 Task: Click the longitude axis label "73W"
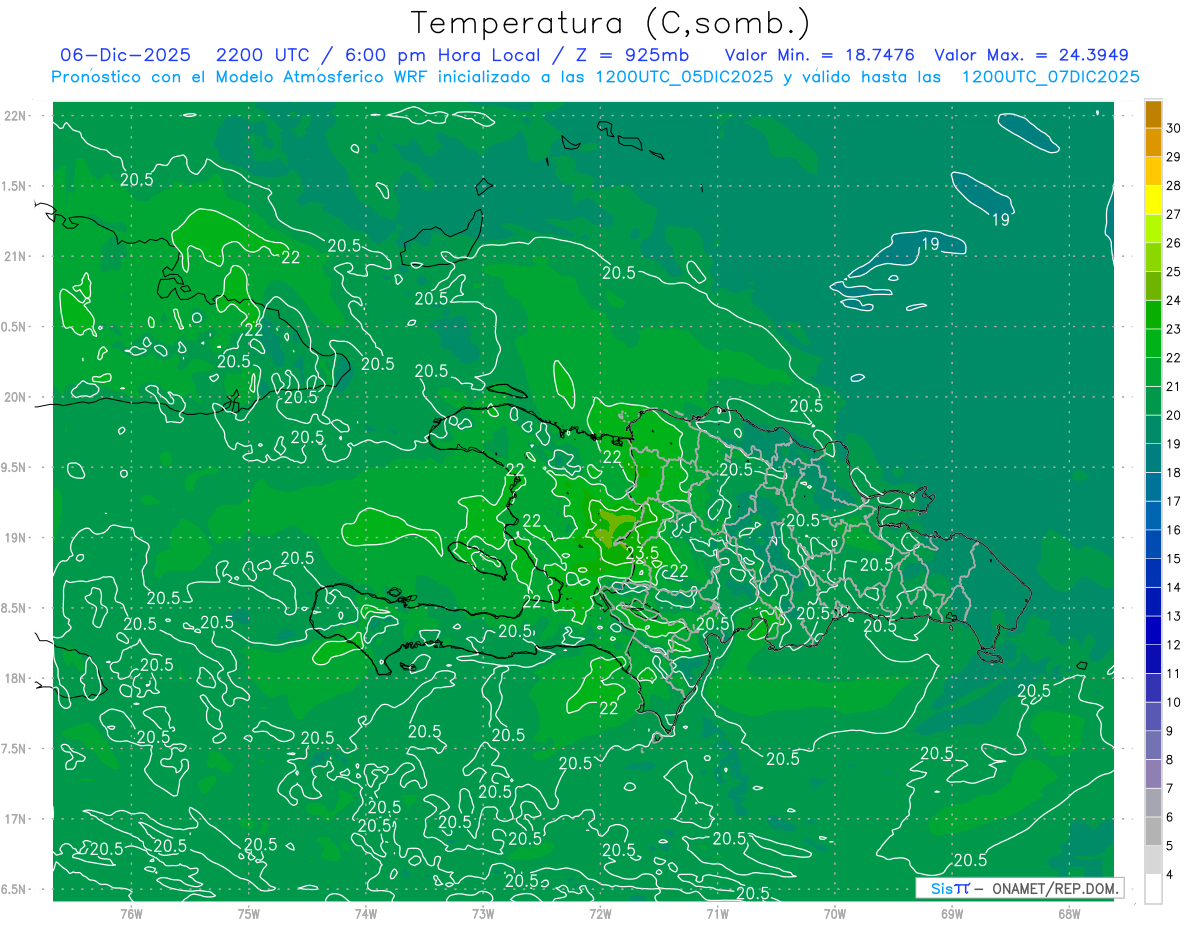pos(483,914)
